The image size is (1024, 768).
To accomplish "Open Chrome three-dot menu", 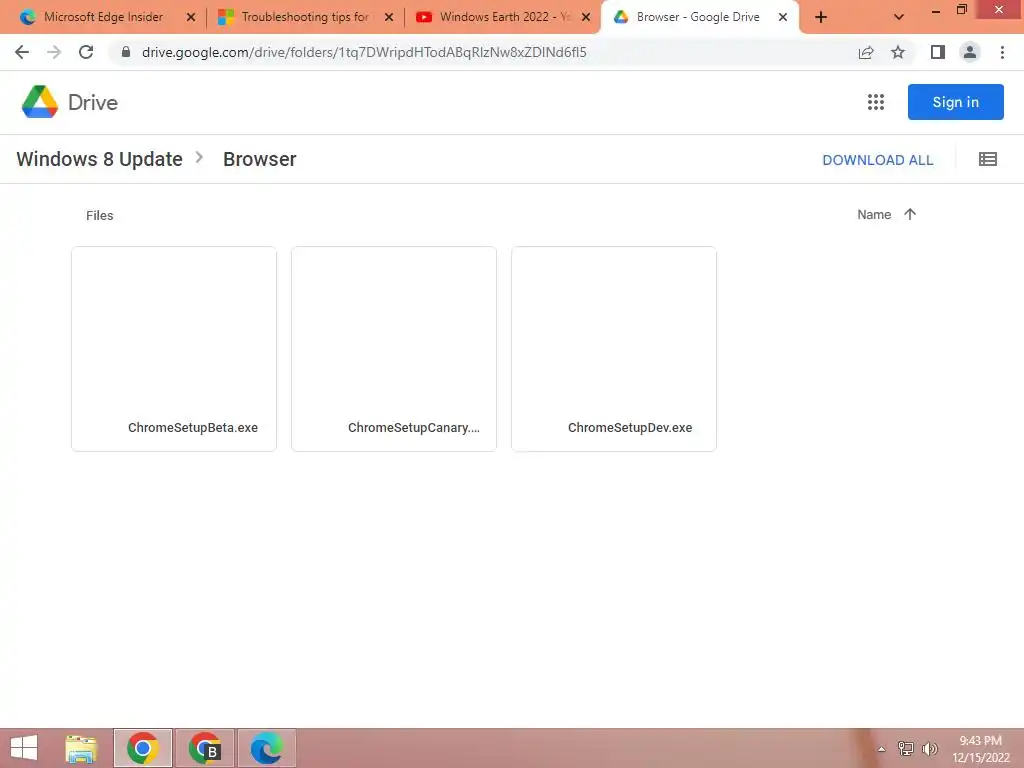I will (x=1002, y=52).
